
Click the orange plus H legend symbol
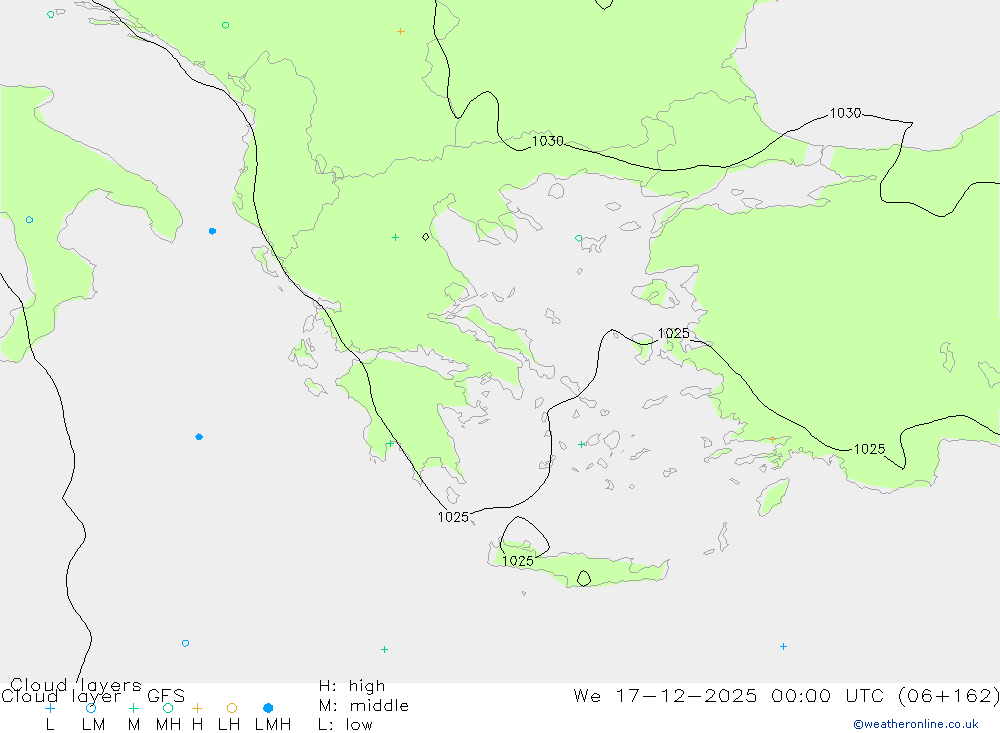click(x=197, y=708)
